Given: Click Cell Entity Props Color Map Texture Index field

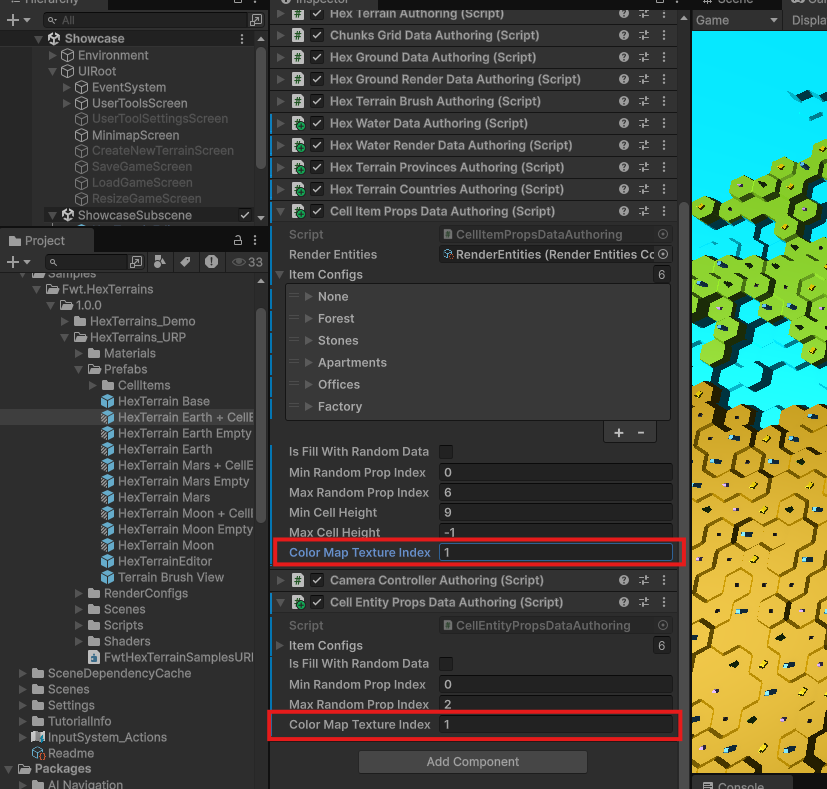Looking at the screenshot, I should [556, 724].
